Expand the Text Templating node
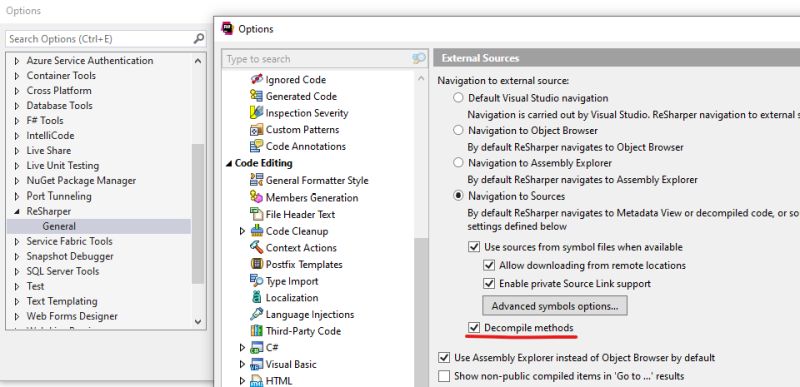Screen dimensions: 800x387 point(17,301)
